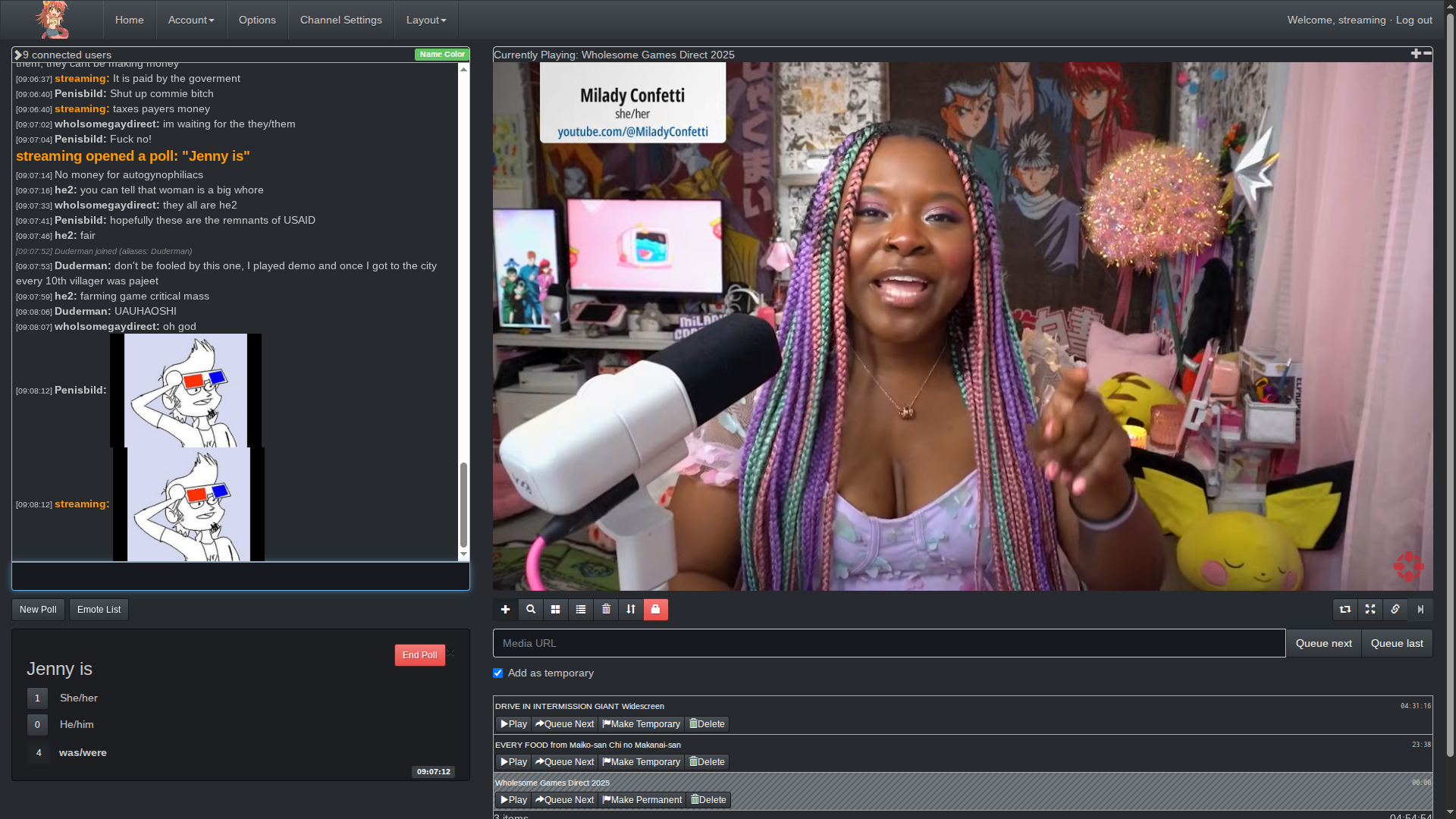Vote for poll option was/were
Image resolution: width=1456 pixels, height=819 pixels.
tap(39, 753)
